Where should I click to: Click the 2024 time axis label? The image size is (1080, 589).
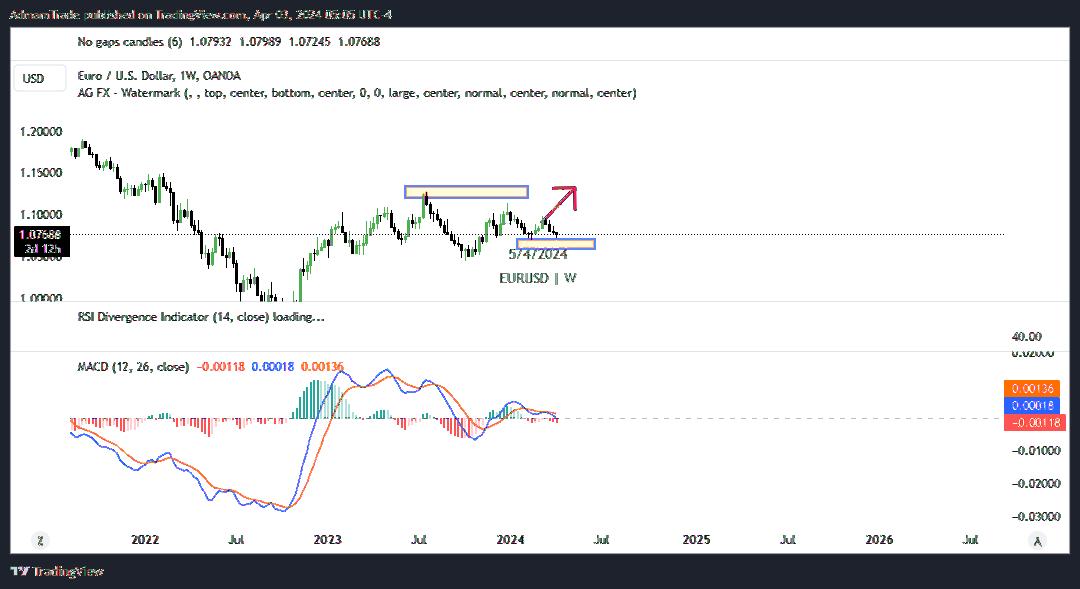coord(510,539)
